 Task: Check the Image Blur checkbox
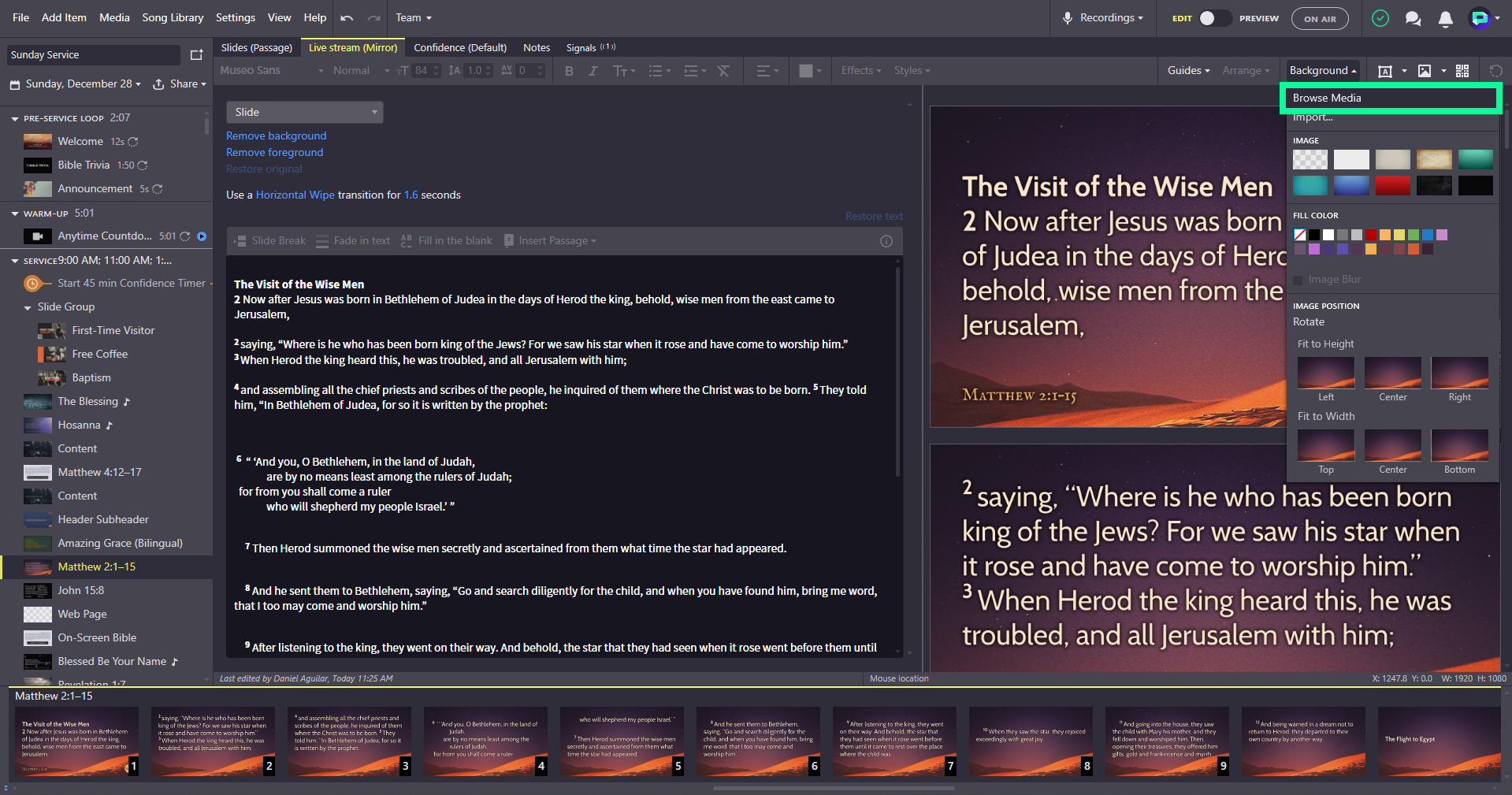(1298, 280)
